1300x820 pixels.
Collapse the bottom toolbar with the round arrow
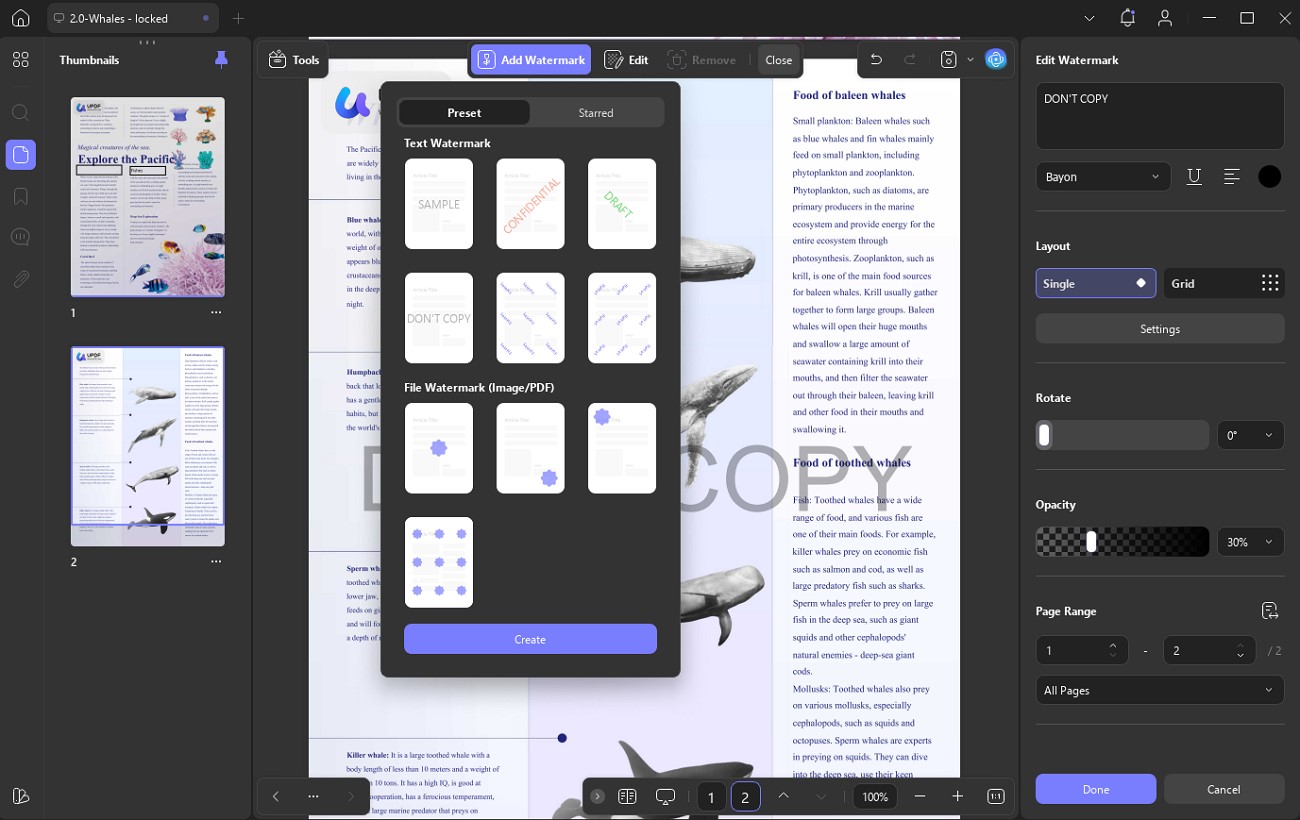coord(597,797)
